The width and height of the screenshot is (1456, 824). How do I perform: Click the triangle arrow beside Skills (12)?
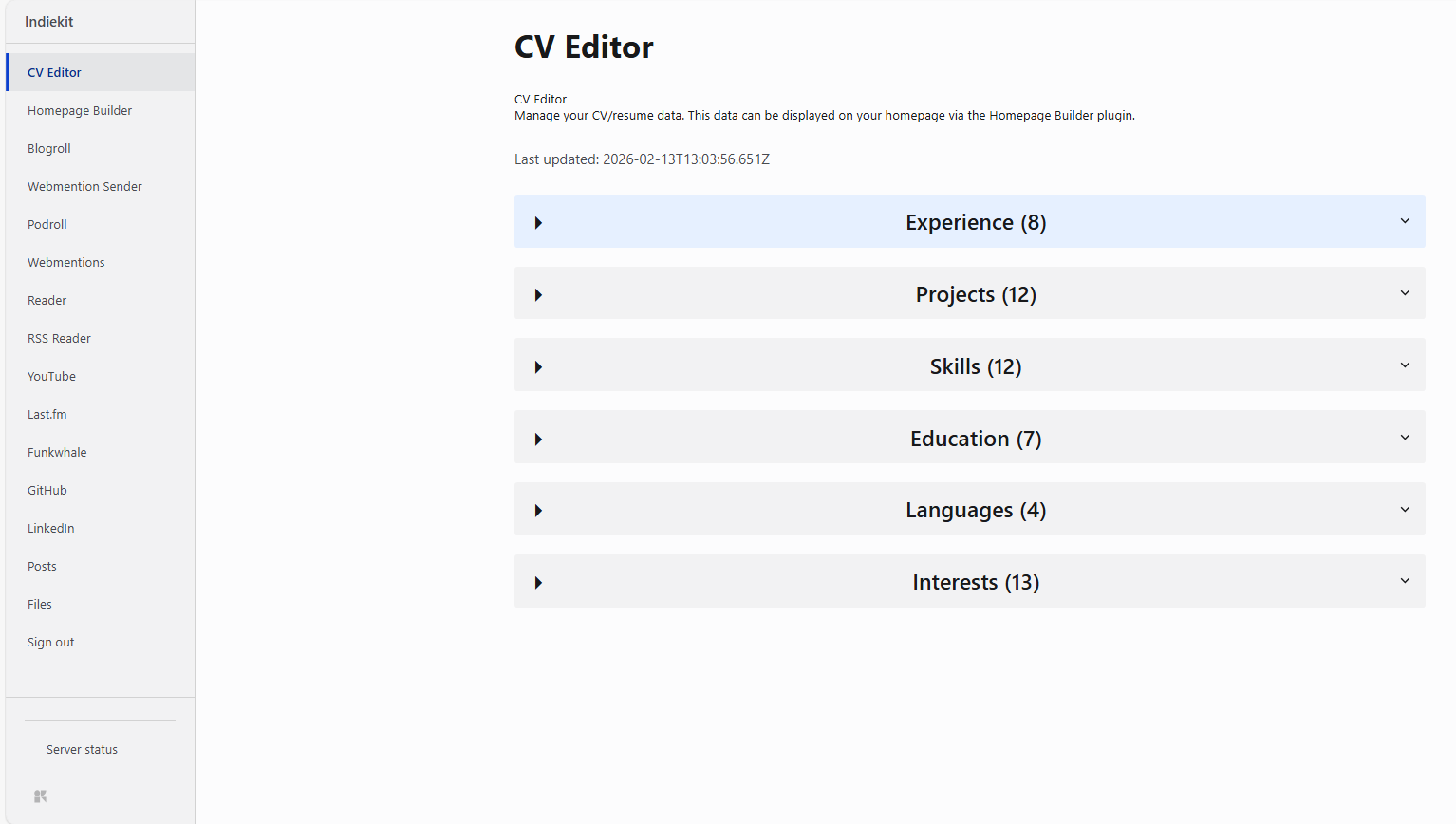538,367
